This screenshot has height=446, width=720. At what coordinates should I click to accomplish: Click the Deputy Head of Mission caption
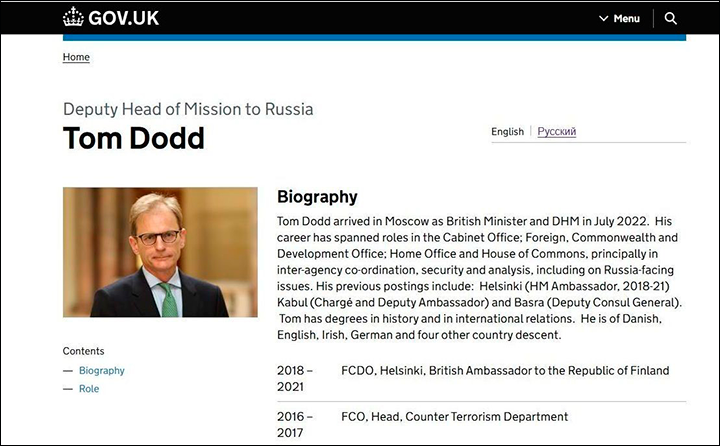pyautogui.click(x=188, y=109)
